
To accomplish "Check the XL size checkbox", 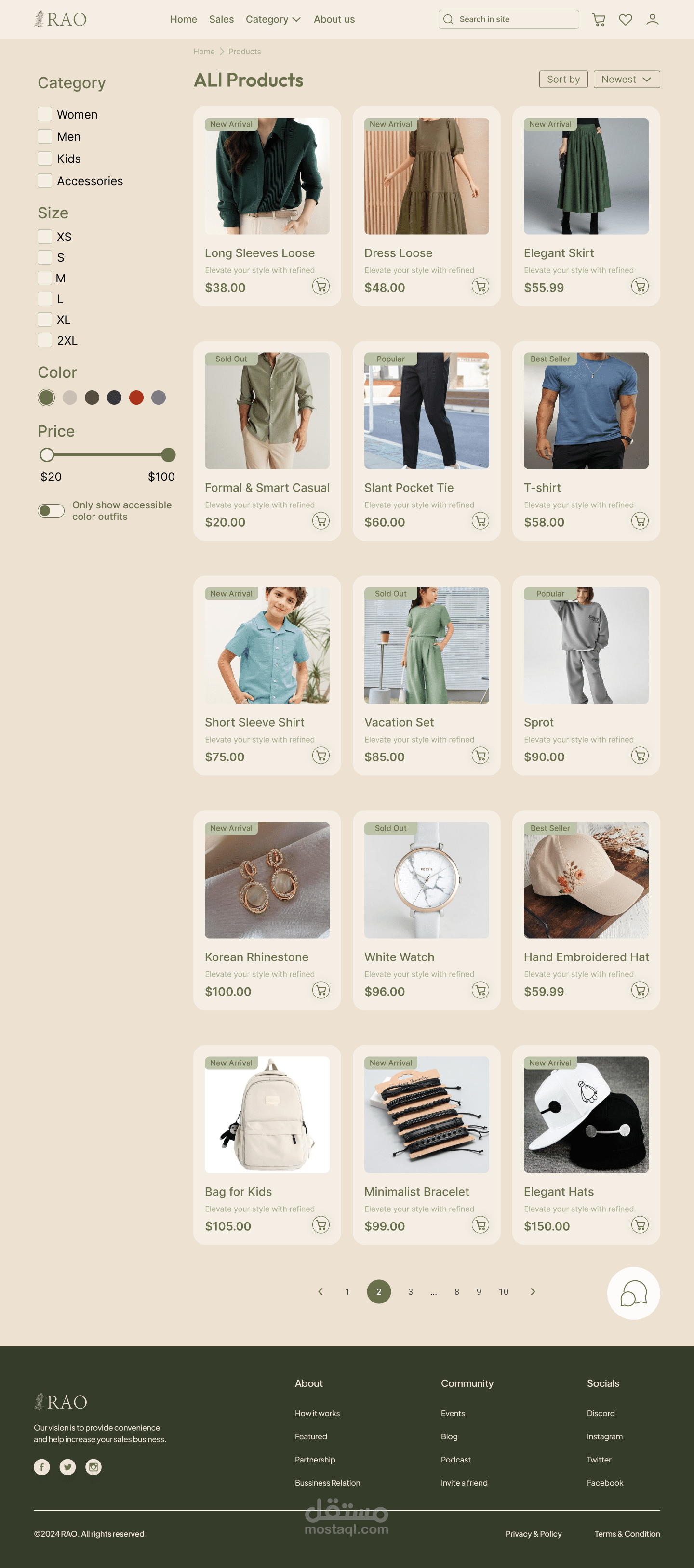I will (44, 319).
